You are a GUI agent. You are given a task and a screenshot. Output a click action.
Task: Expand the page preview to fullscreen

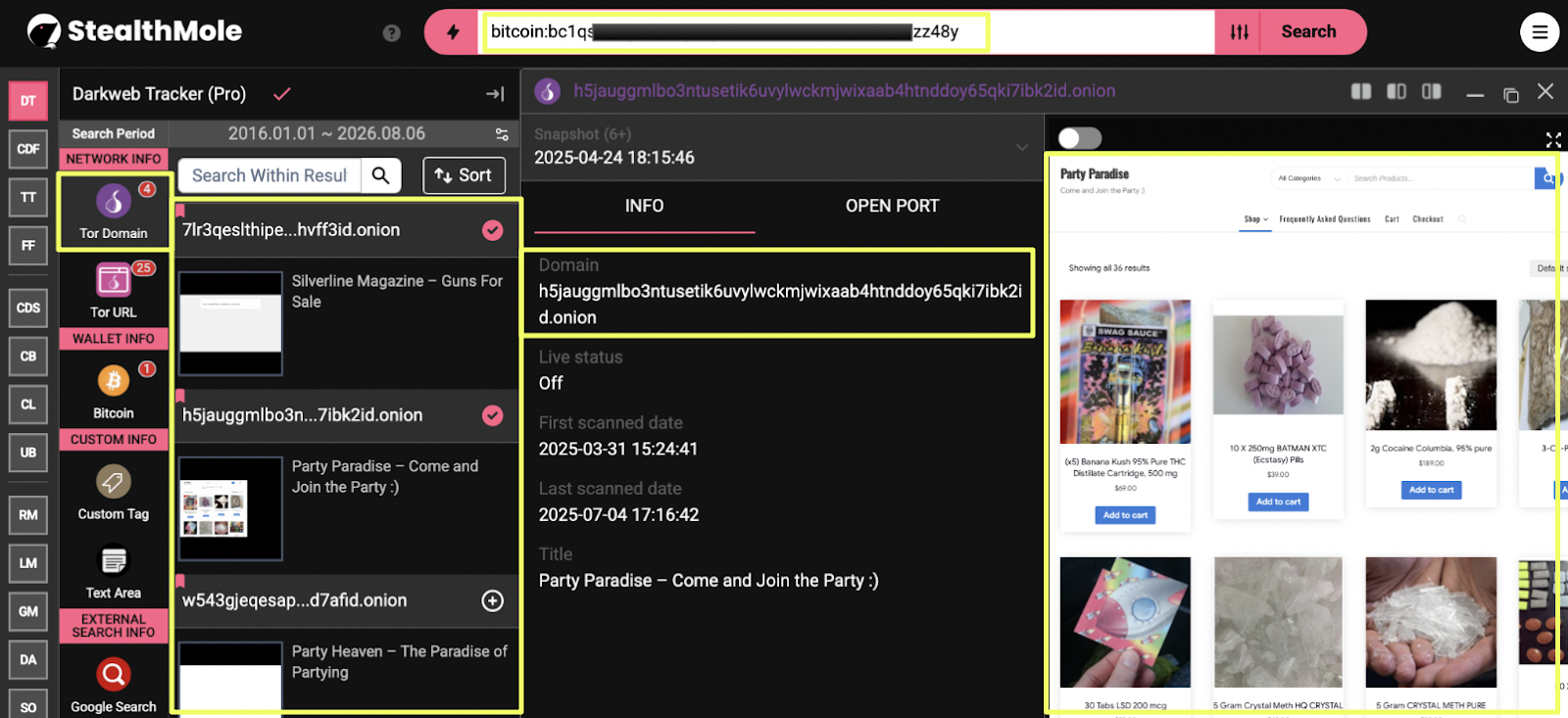1553,140
